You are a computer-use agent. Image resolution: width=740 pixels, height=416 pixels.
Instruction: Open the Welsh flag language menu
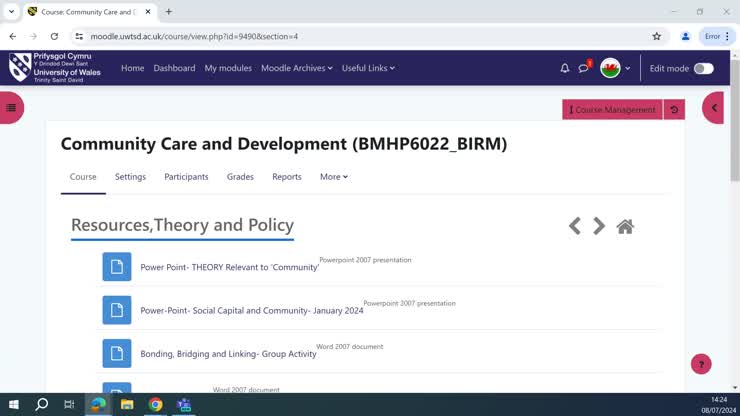pos(614,68)
